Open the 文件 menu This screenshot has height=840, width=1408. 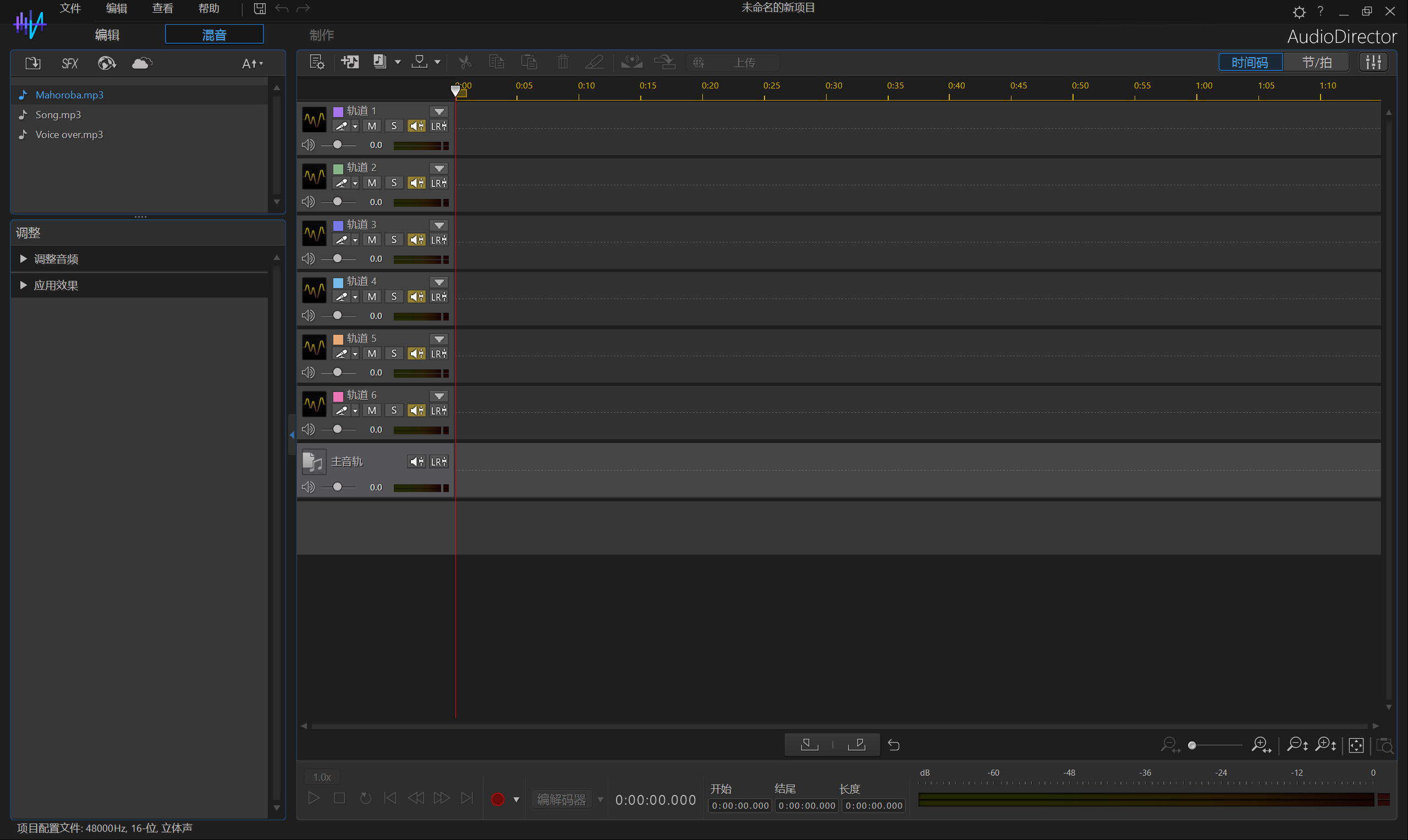(70, 8)
